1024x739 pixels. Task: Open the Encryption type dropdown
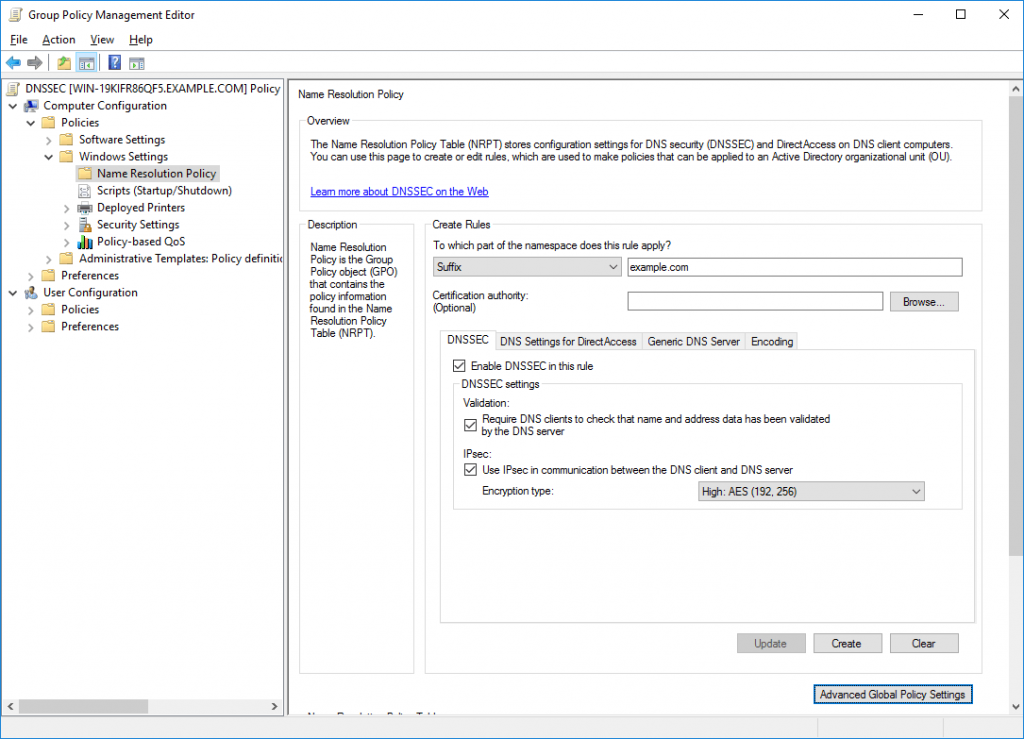[x=811, y=491]
